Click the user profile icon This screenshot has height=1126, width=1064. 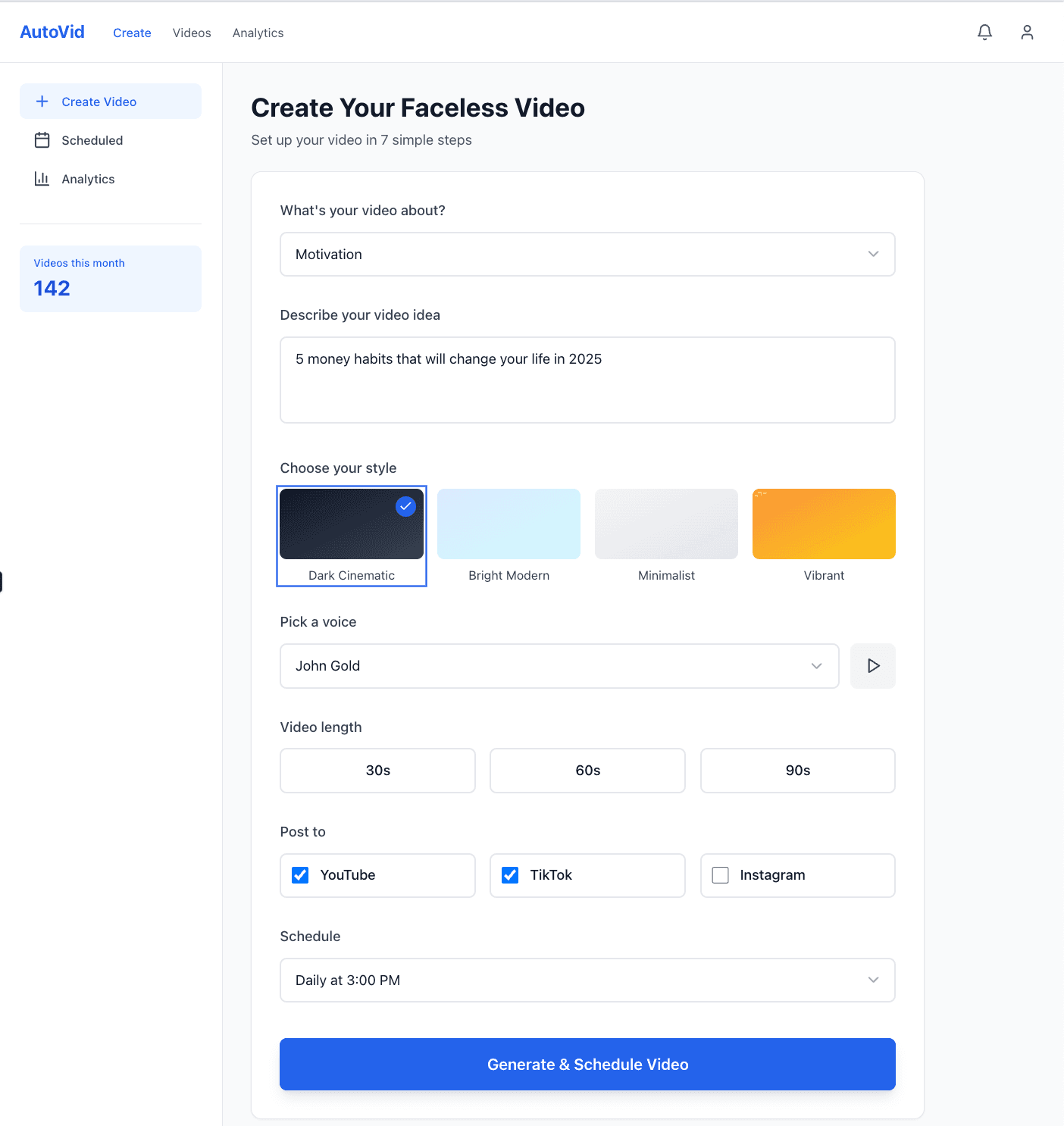point(1027,32)
